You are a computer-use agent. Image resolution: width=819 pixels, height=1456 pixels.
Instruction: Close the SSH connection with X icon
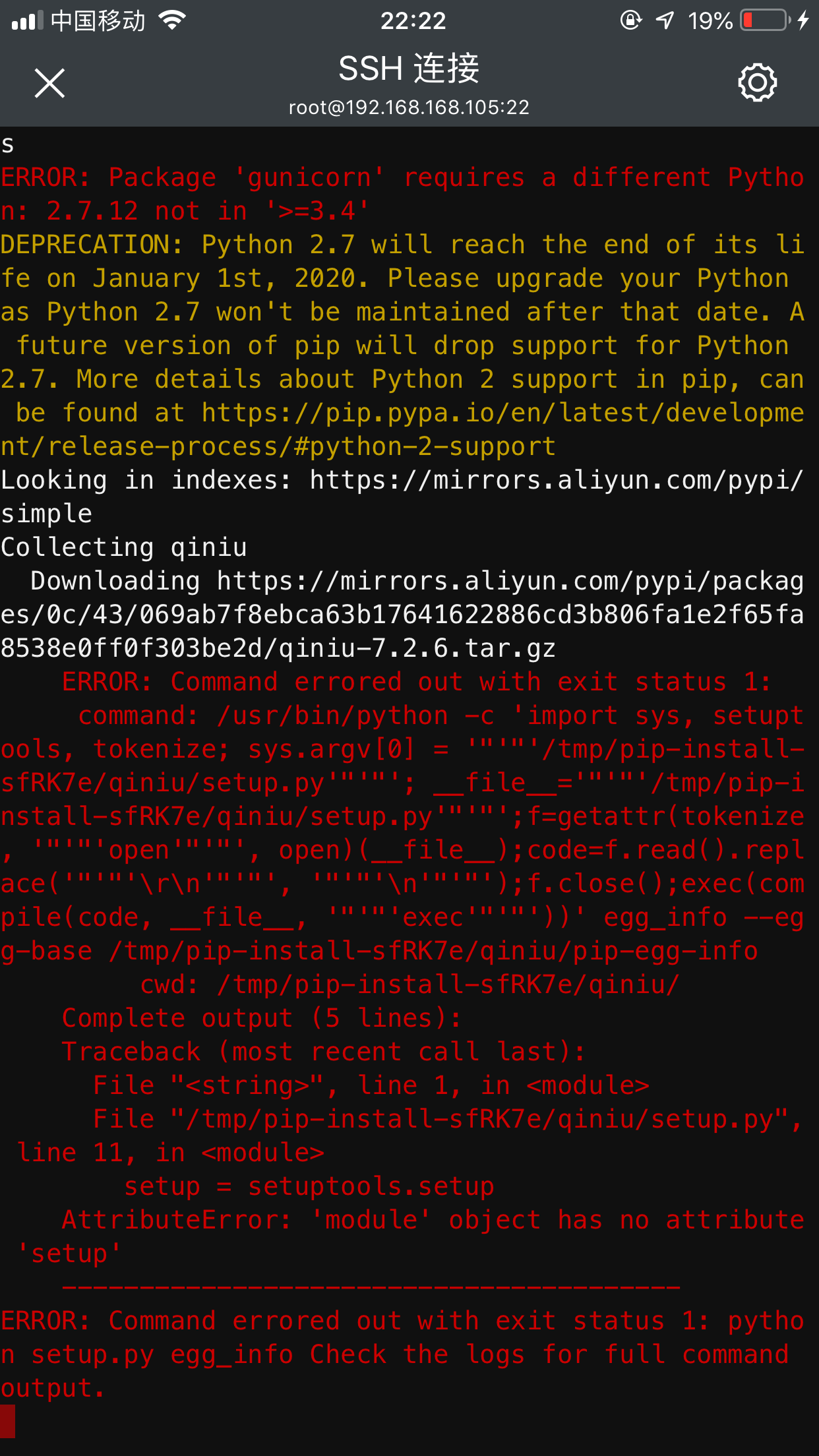(49, 83)
